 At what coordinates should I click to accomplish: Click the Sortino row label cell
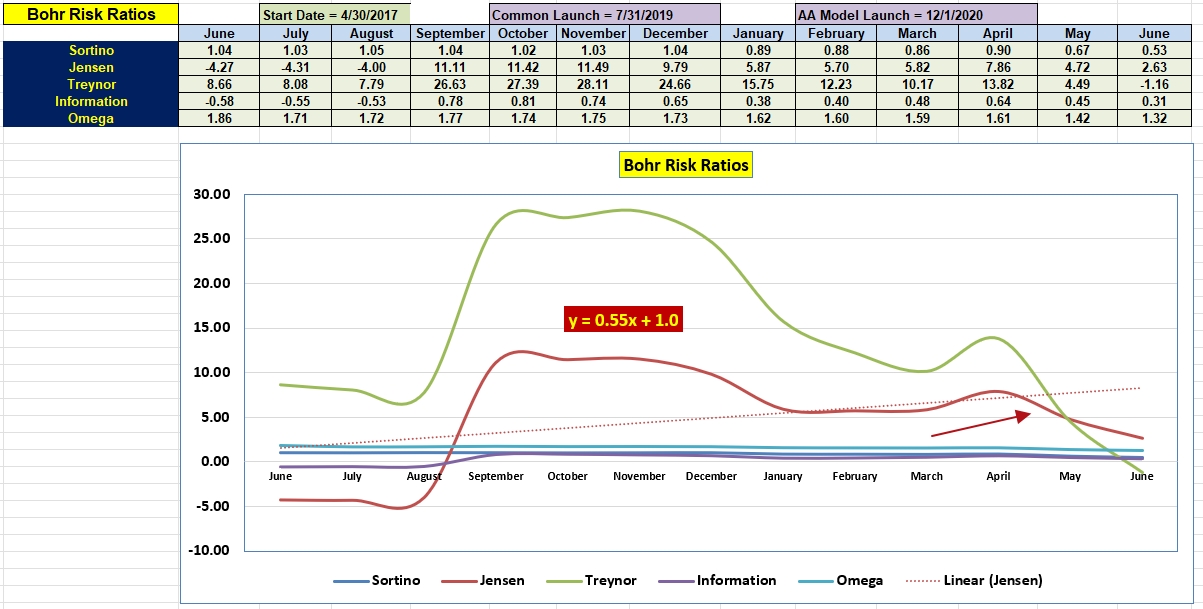tap(91, 50)
